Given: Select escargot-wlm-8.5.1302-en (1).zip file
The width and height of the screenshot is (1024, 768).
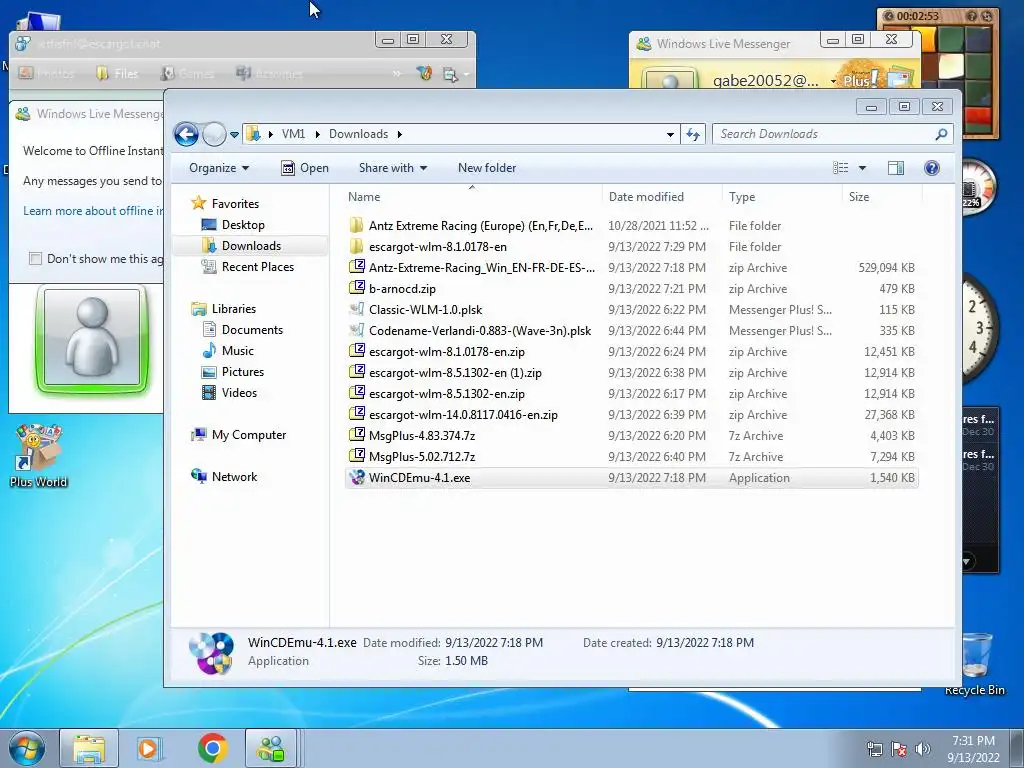Looking at the screenshot, I should click(x=632, y=373).
